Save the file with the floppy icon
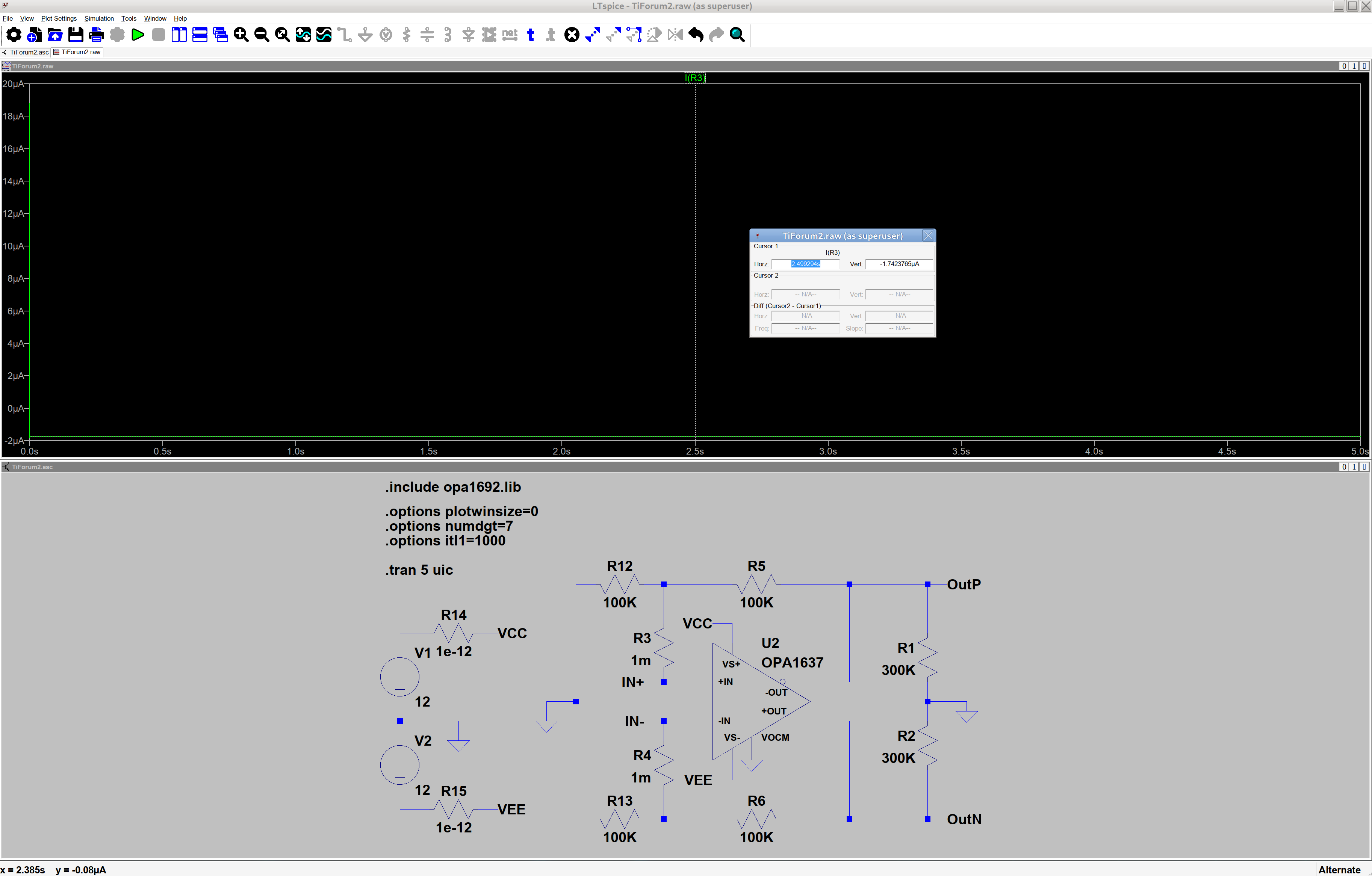This screenshot has width=1372, height=876. tap(76, 35)
